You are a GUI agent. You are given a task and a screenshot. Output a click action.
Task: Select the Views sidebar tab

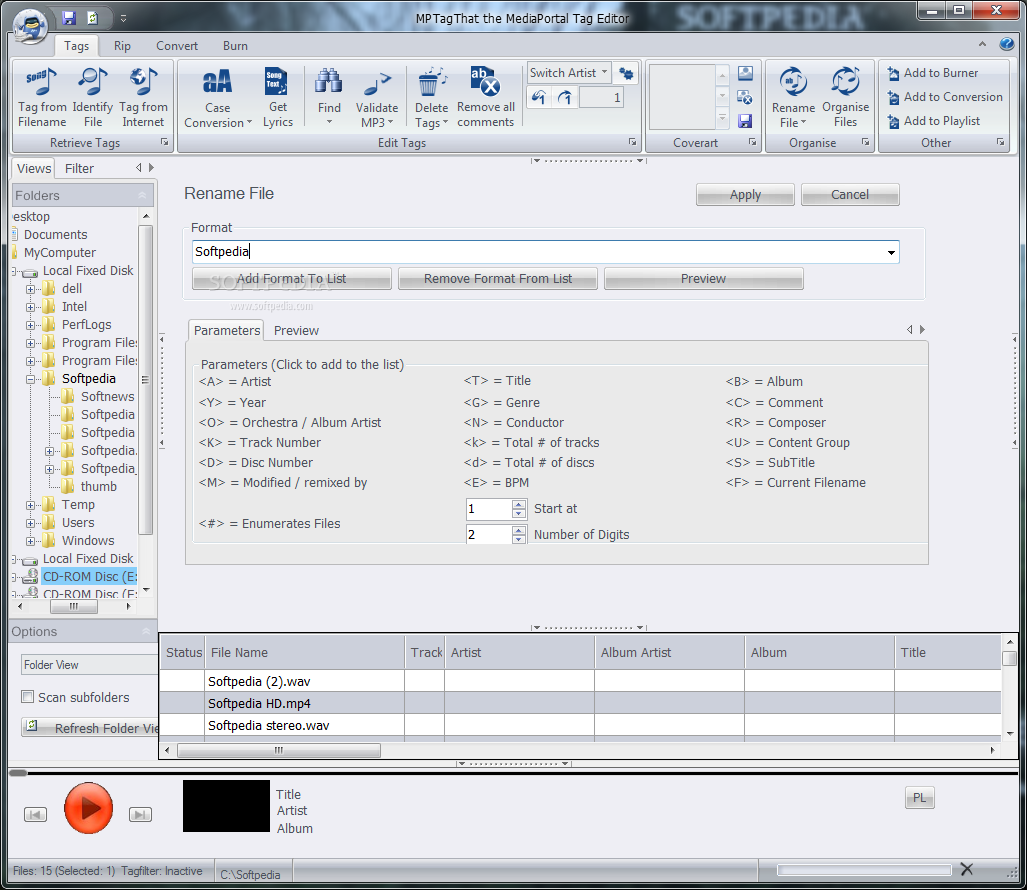[x=33, y=168]
